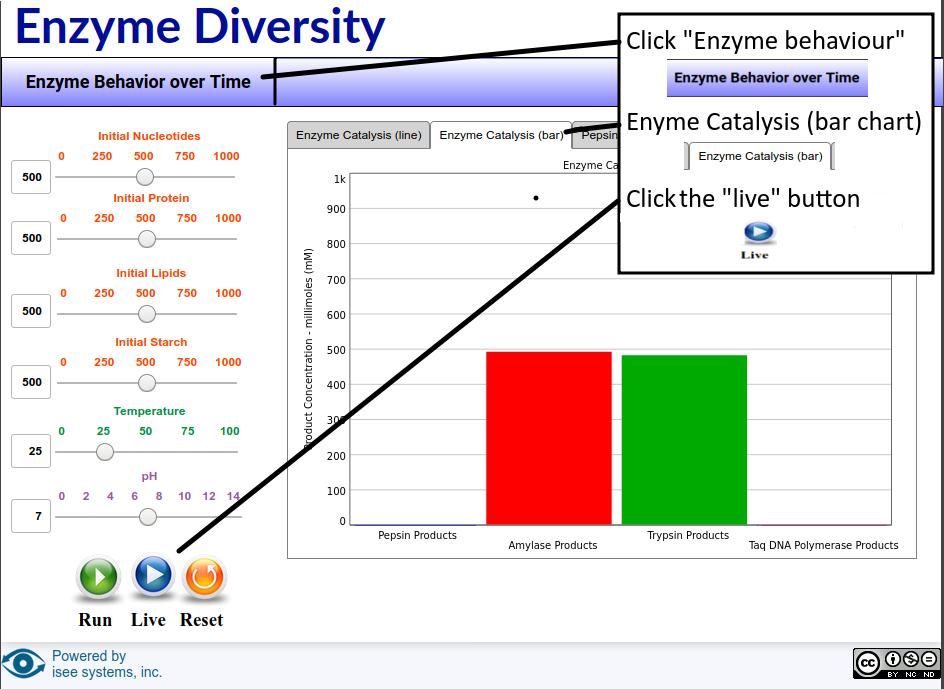Click the red Amylase Products bar

point(548,438)
